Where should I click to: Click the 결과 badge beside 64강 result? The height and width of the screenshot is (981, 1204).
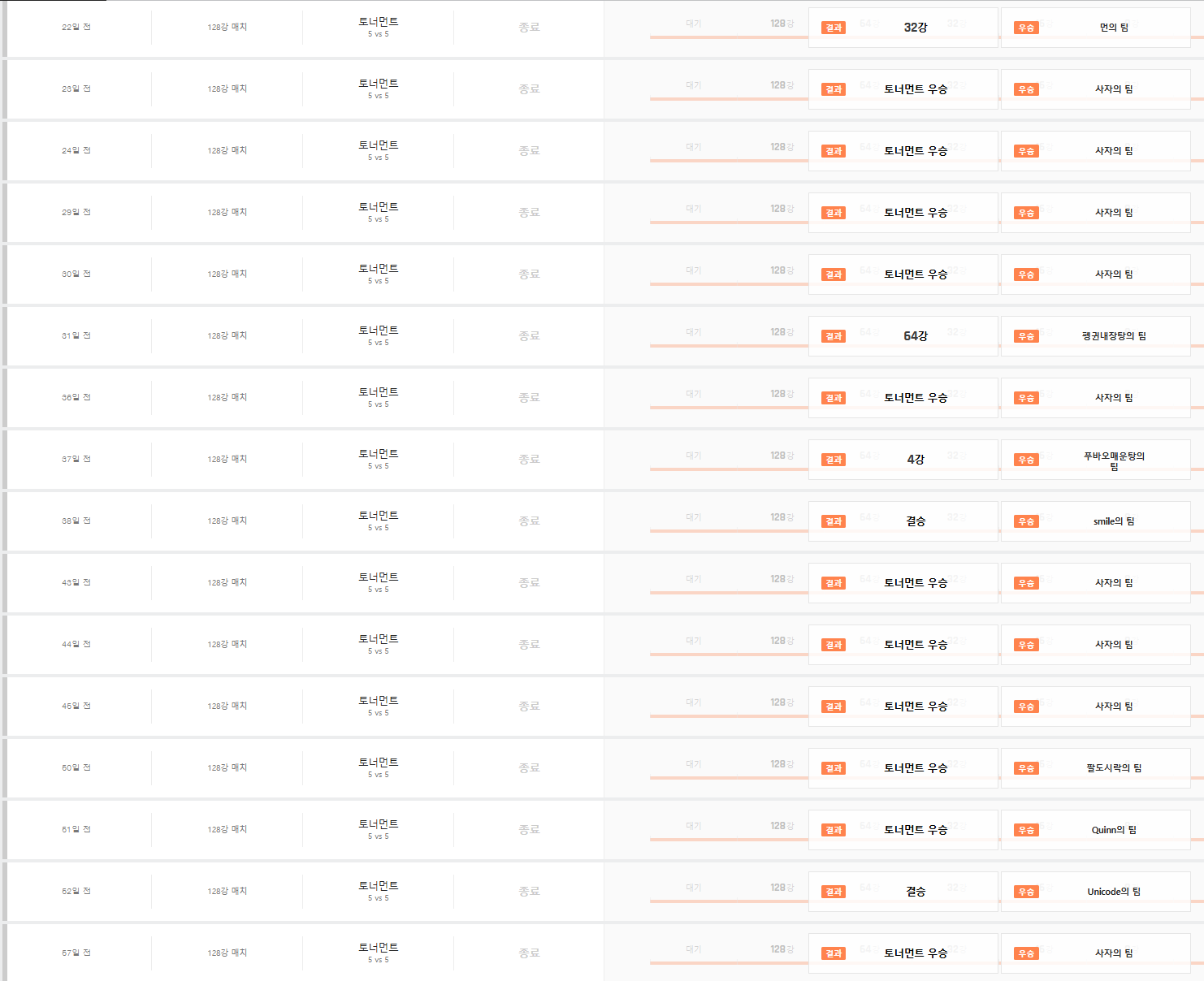tap(834, 336)
